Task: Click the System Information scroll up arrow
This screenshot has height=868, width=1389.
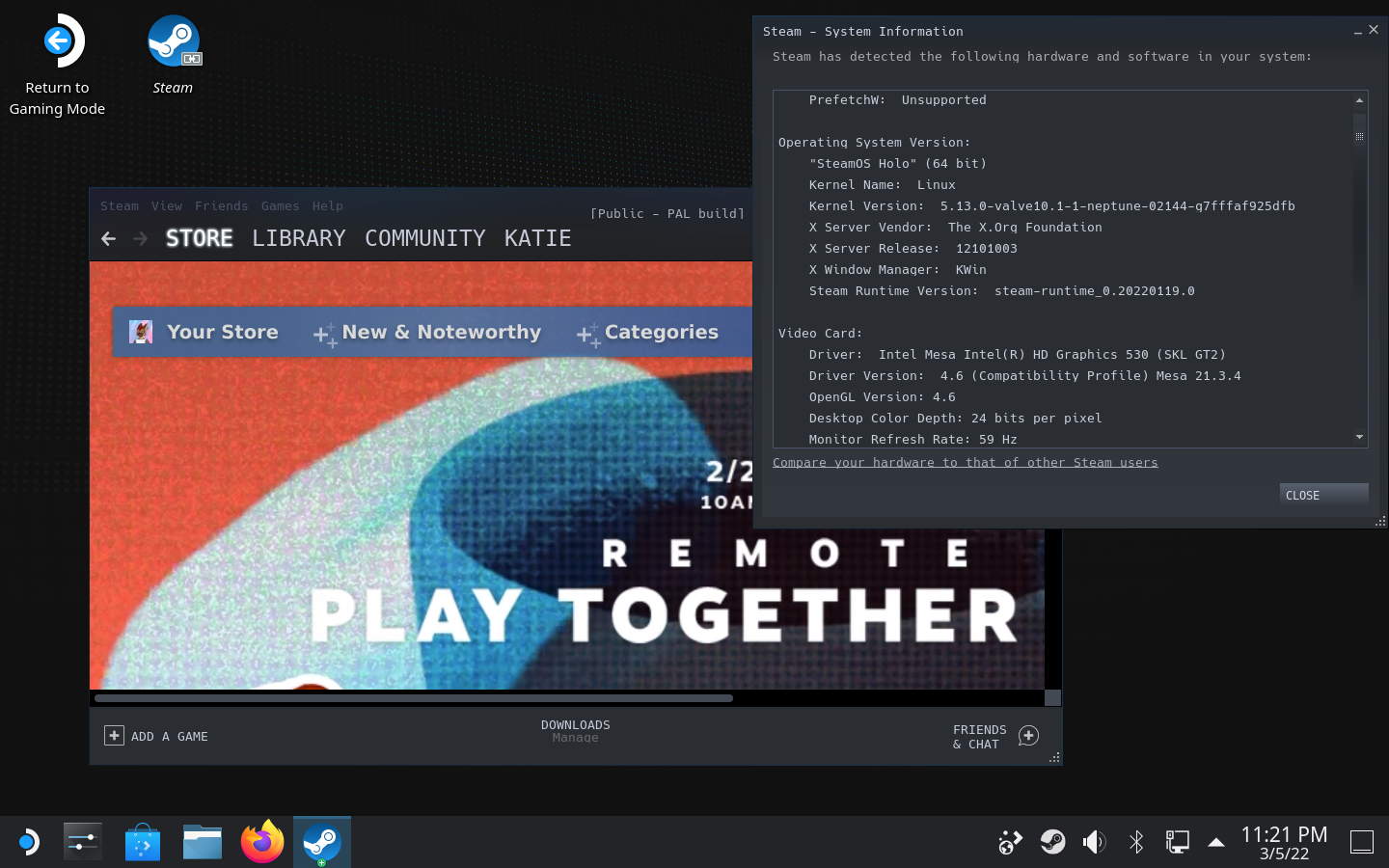Action: point(1359,100)
